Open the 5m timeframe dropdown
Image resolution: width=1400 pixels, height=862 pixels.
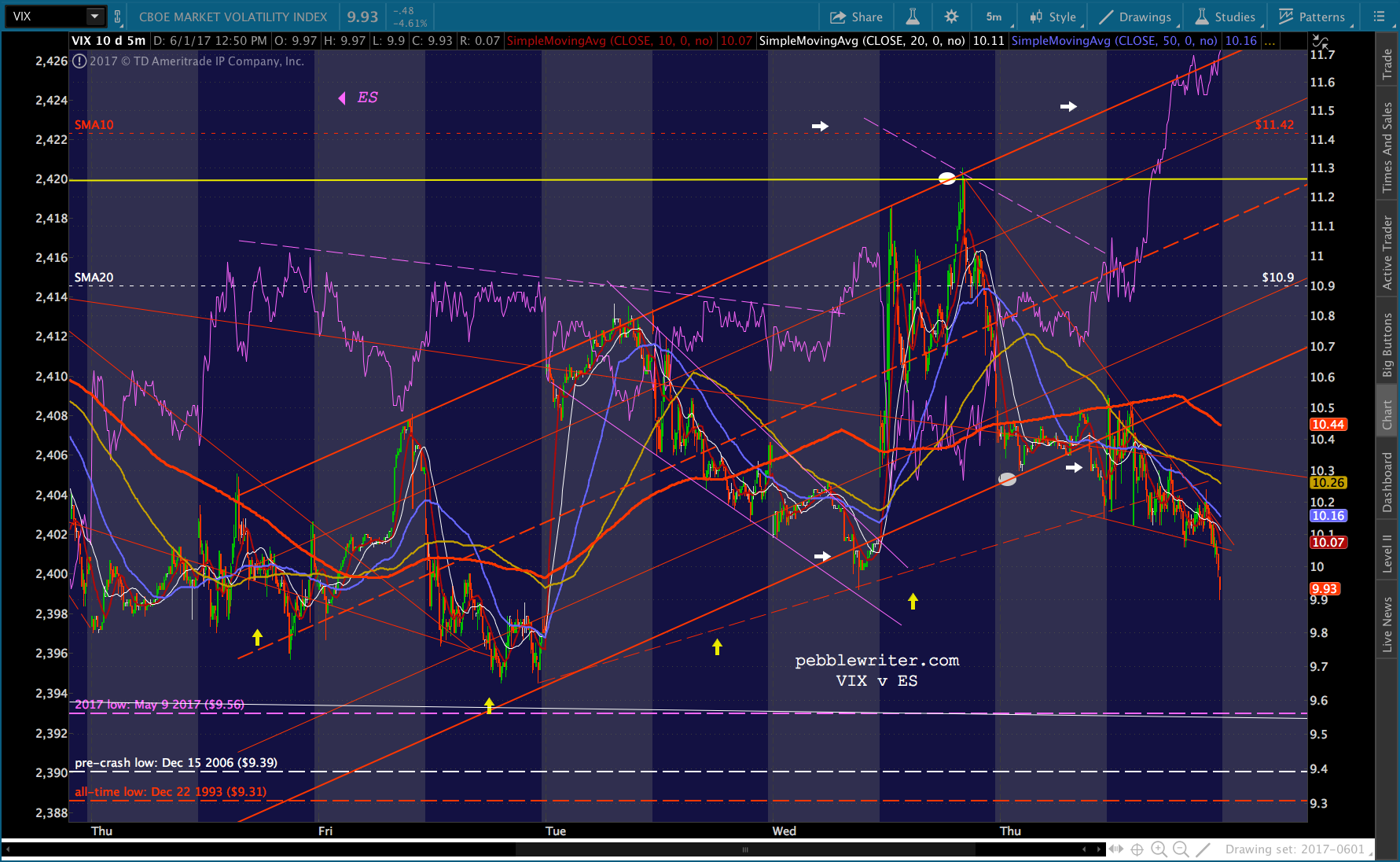(x=995, y=17)
